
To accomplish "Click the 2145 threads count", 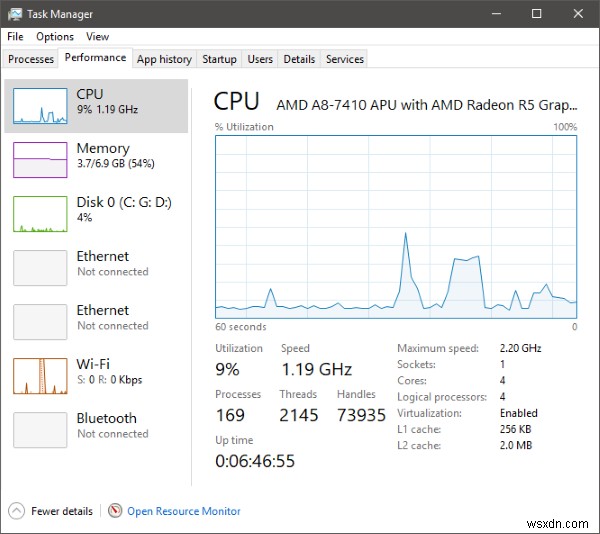I will 298,415.
